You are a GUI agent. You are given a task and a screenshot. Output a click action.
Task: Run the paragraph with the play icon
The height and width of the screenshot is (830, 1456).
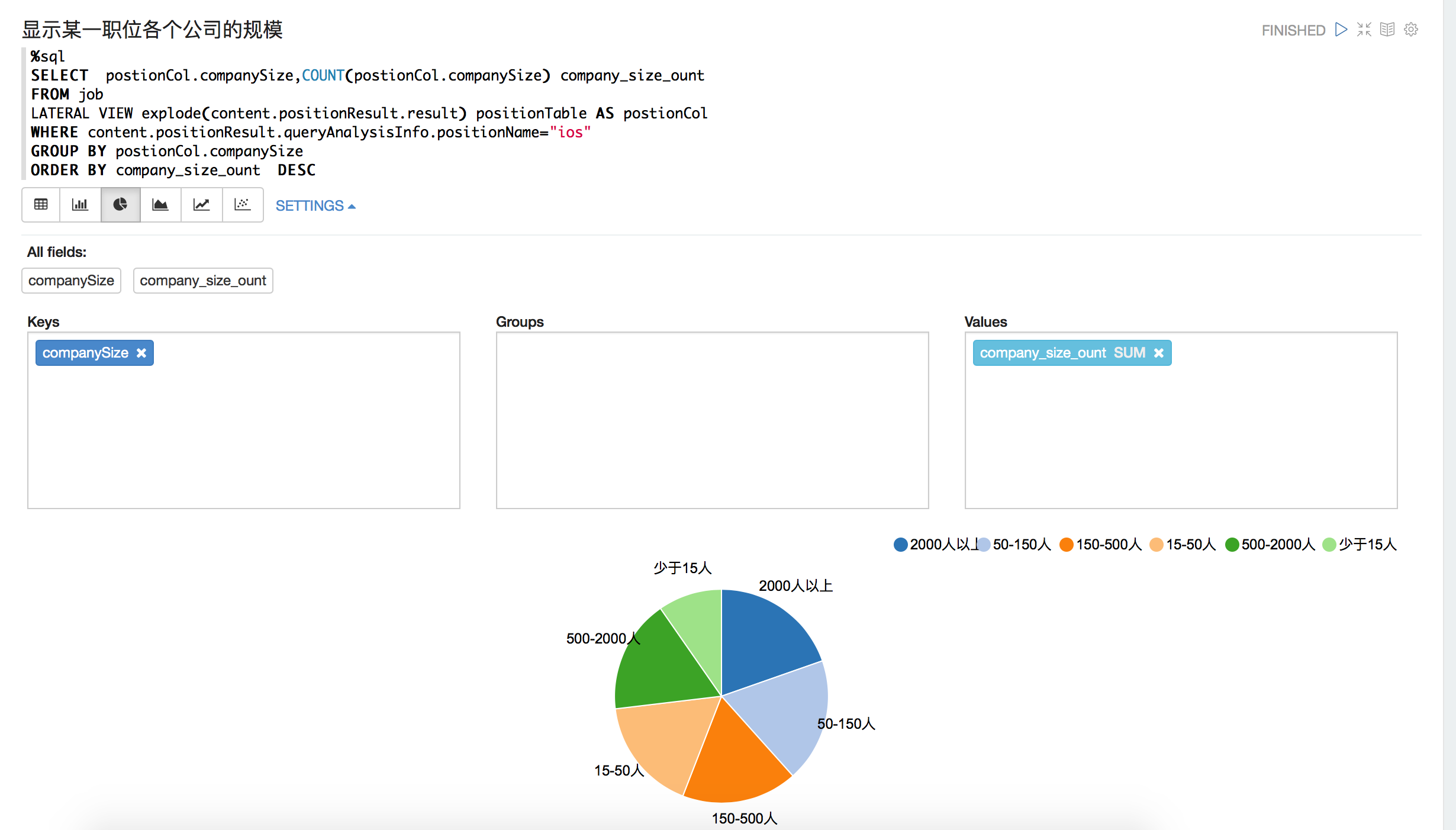(1341, 30)
